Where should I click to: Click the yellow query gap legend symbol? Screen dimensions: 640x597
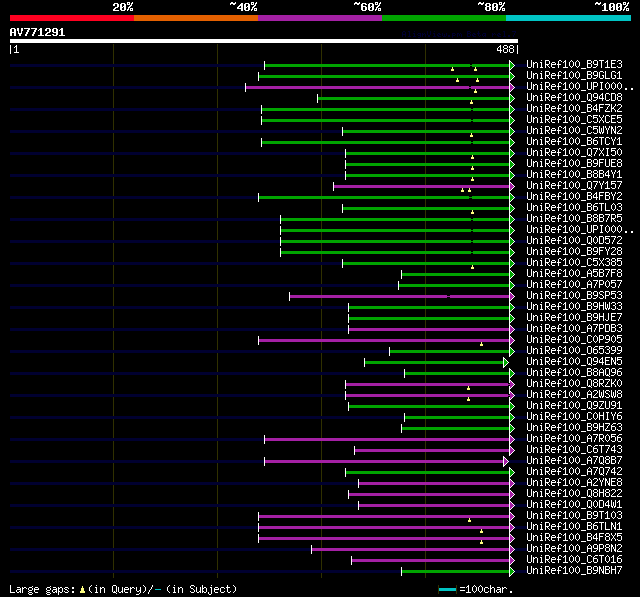(82, 590)
